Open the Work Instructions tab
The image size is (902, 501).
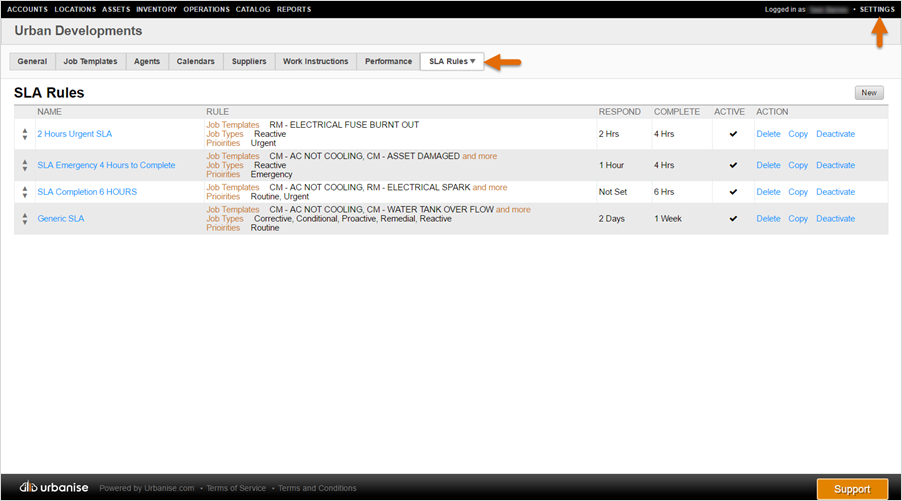(x=316, y=62)
